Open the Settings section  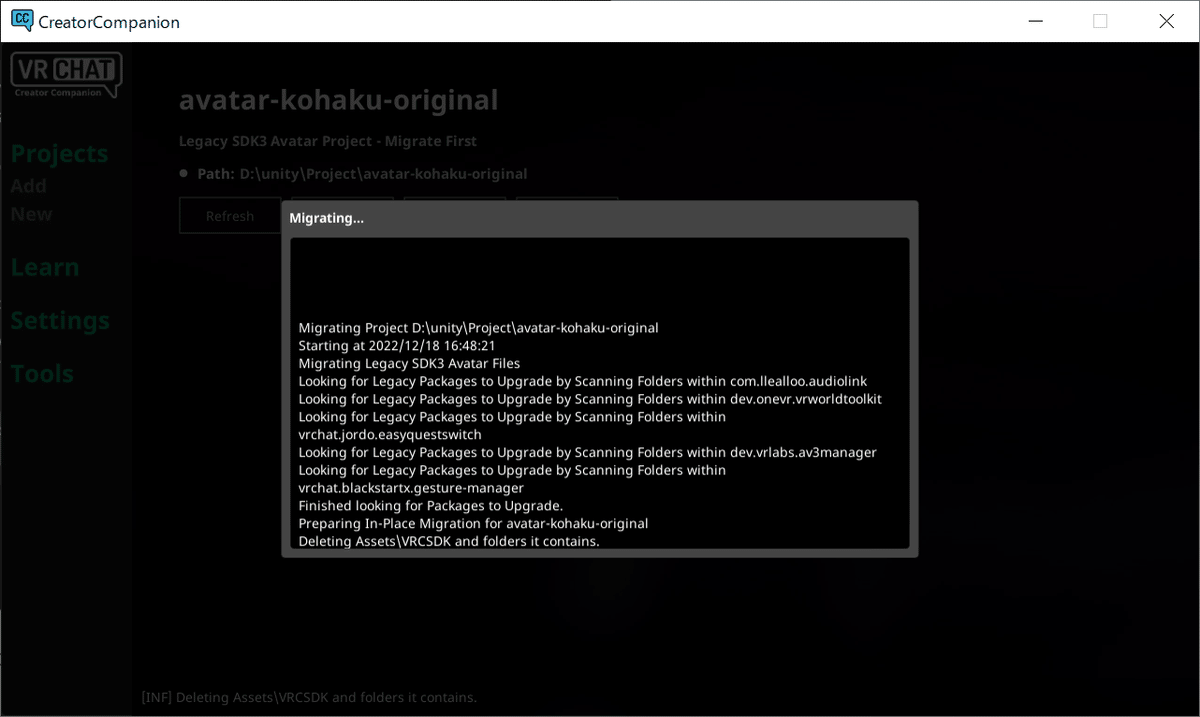point(60,321)
